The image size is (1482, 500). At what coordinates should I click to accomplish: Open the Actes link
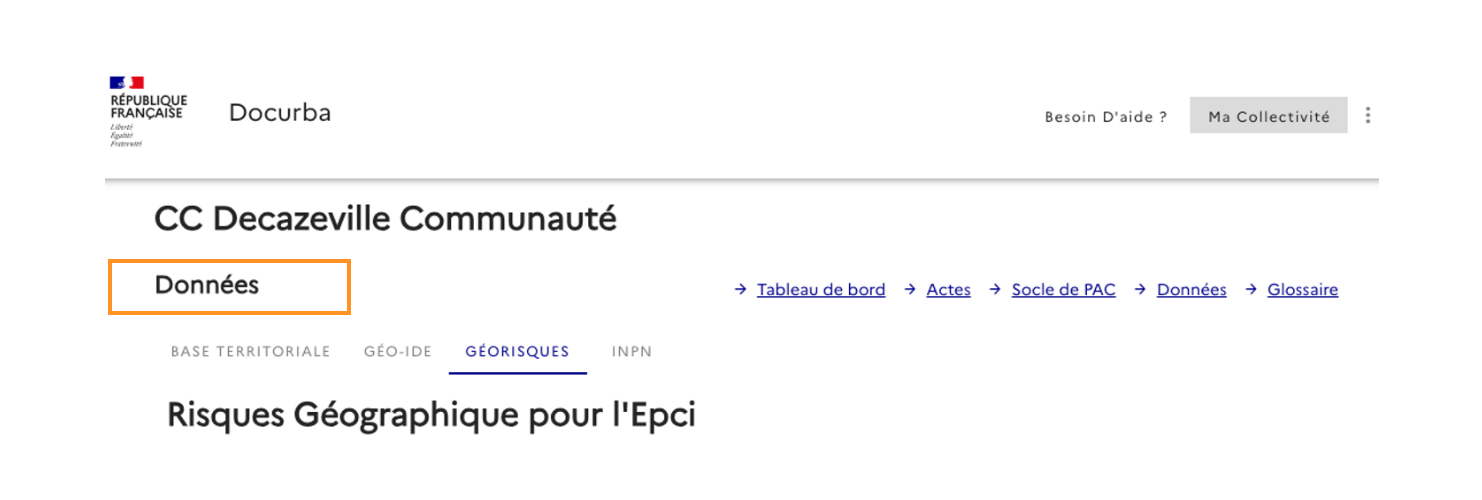tap(948, 290)
